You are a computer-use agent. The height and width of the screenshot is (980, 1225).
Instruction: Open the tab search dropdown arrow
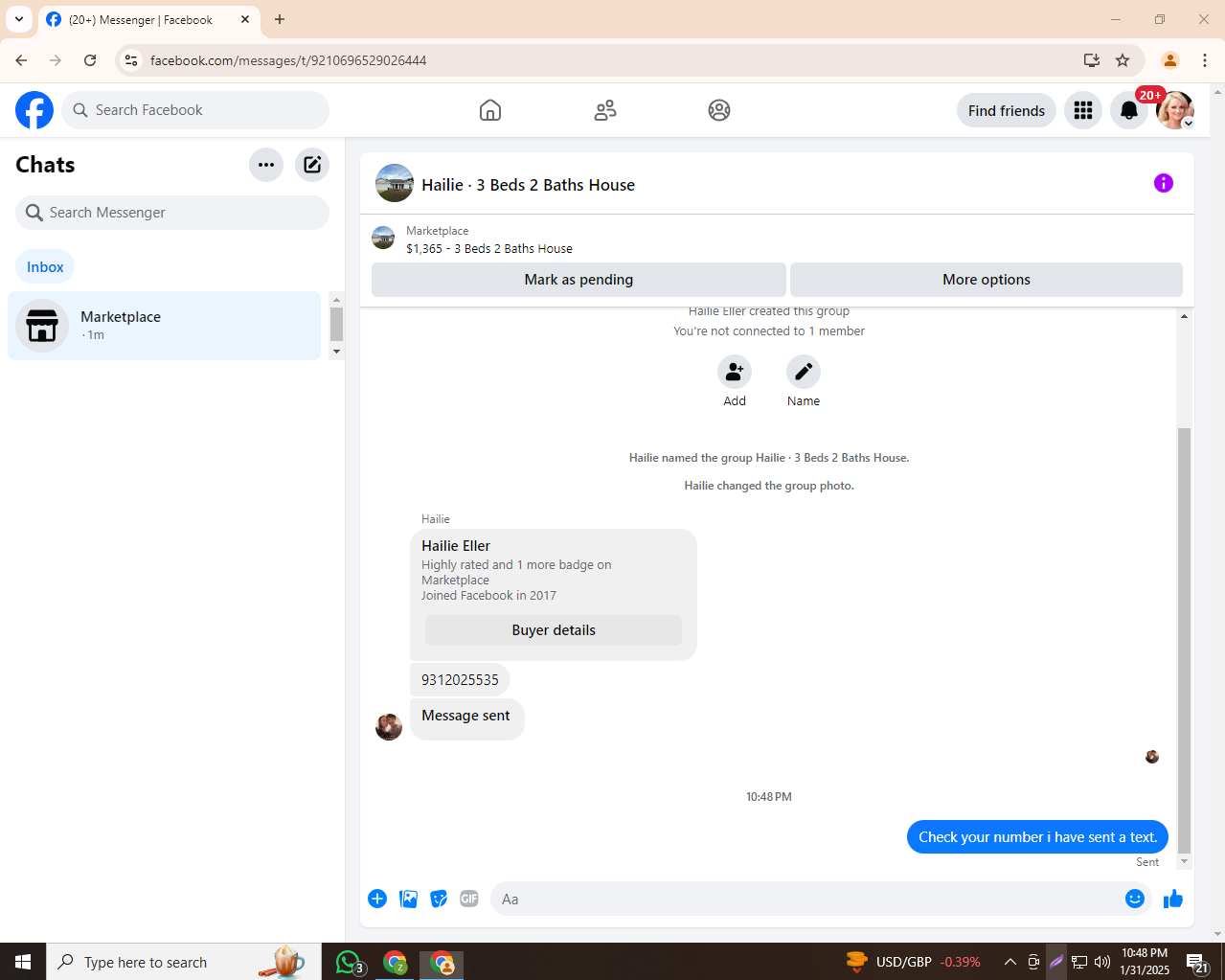(x=19, y=19)
